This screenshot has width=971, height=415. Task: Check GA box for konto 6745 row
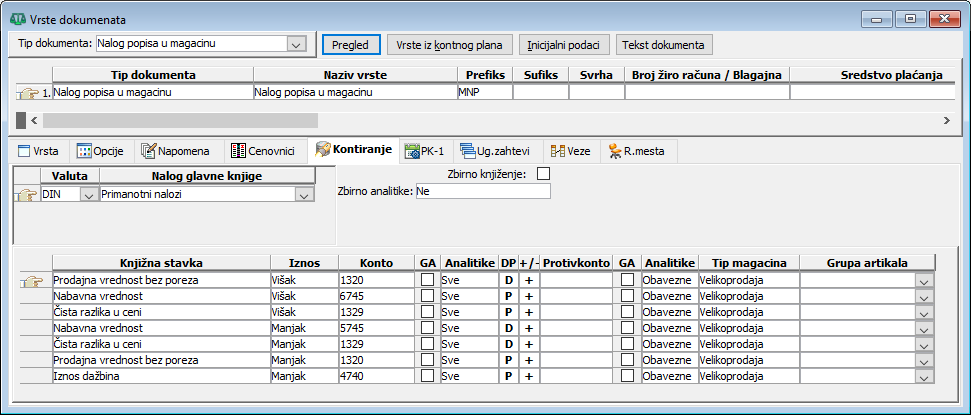[x=427, y=296]
